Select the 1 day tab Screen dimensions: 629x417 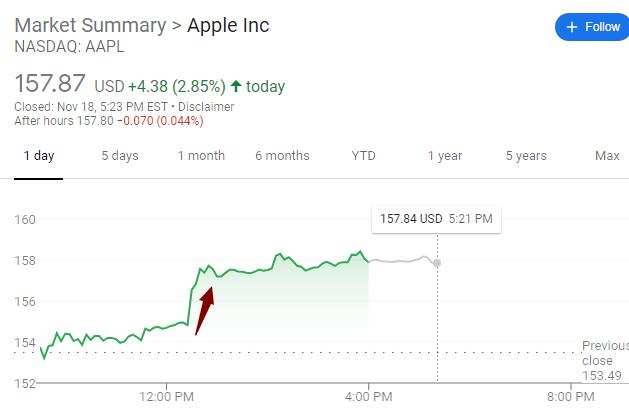click(38, 156)
